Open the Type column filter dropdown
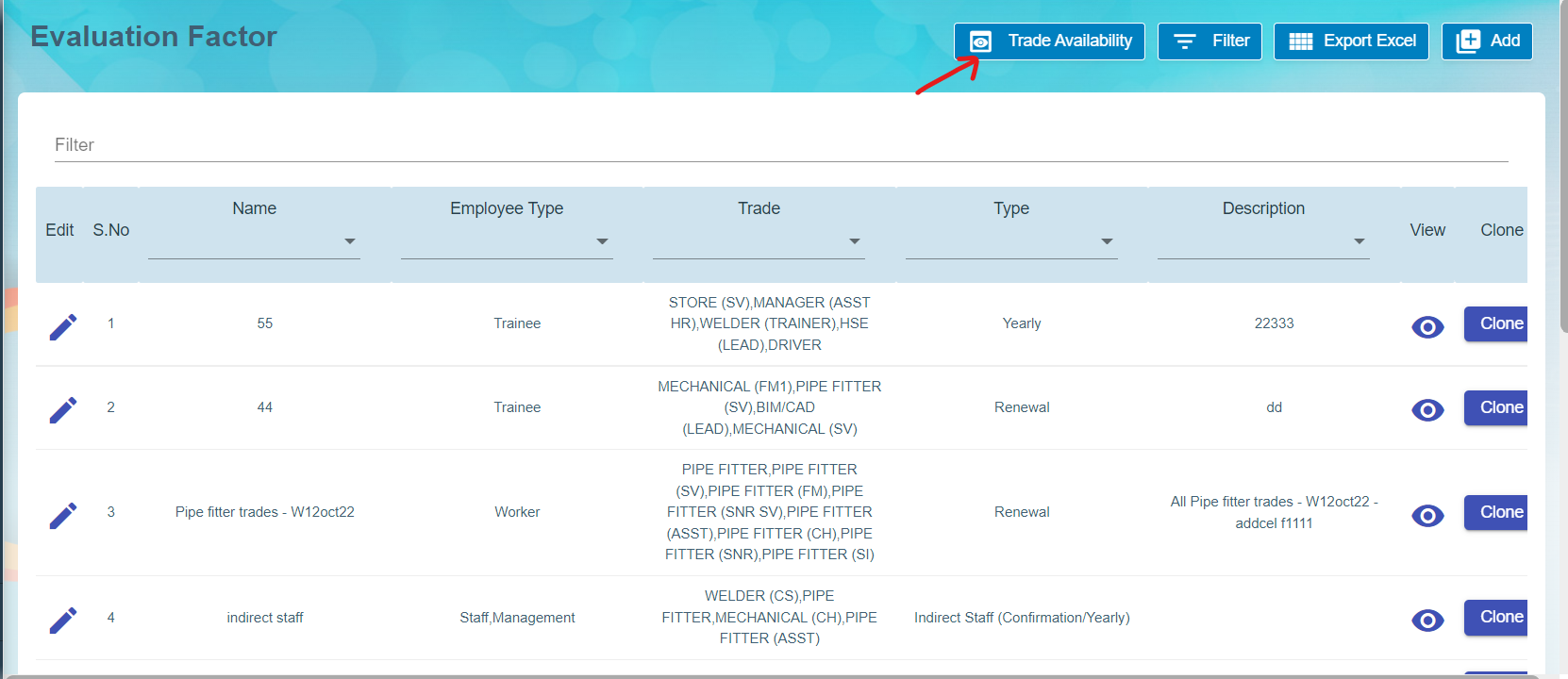The height and width of the screenshot is (679, 1568). click(1107, 241)
